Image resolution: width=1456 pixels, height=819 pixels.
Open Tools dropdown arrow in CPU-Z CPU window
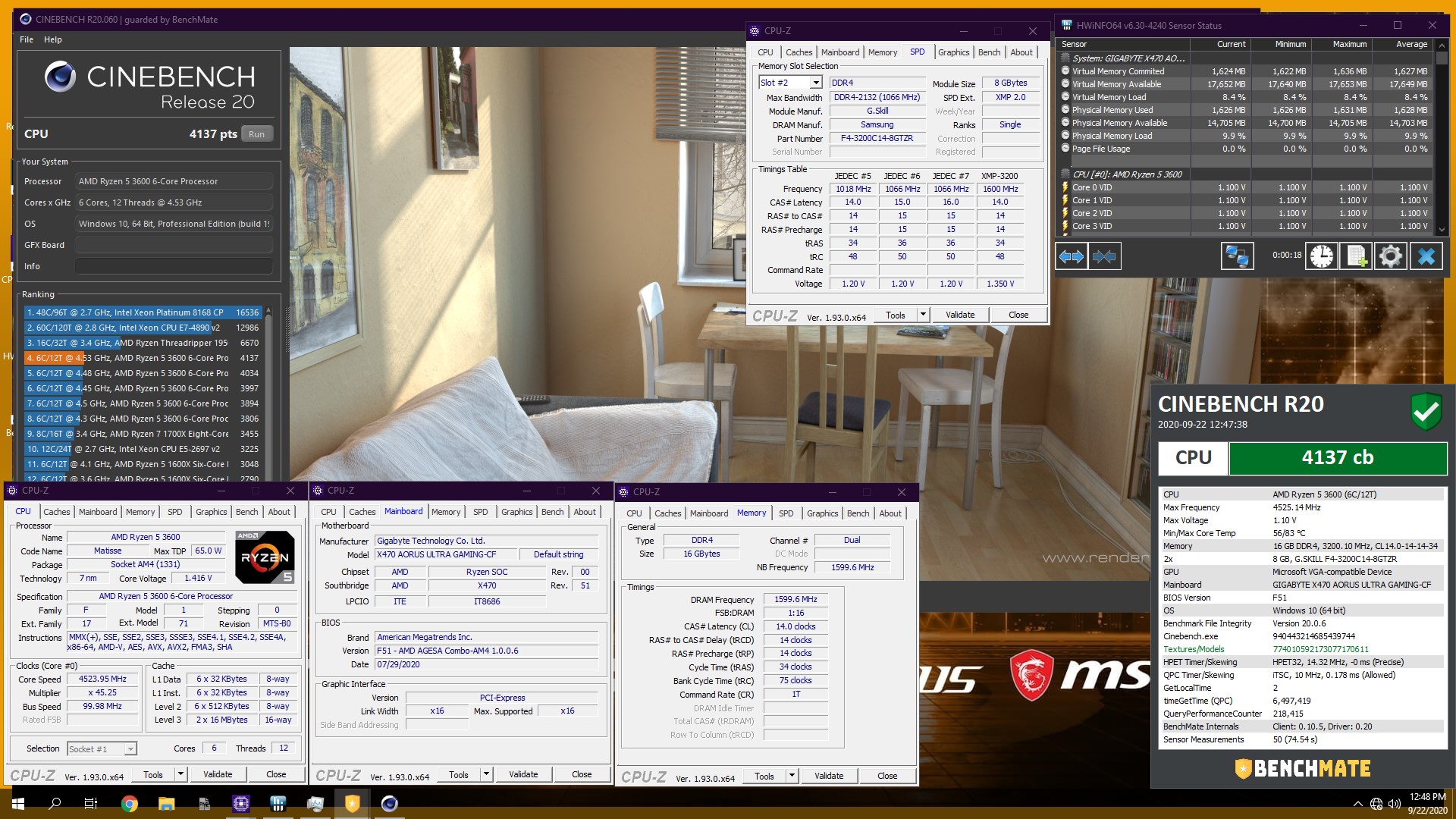point(180,774)
